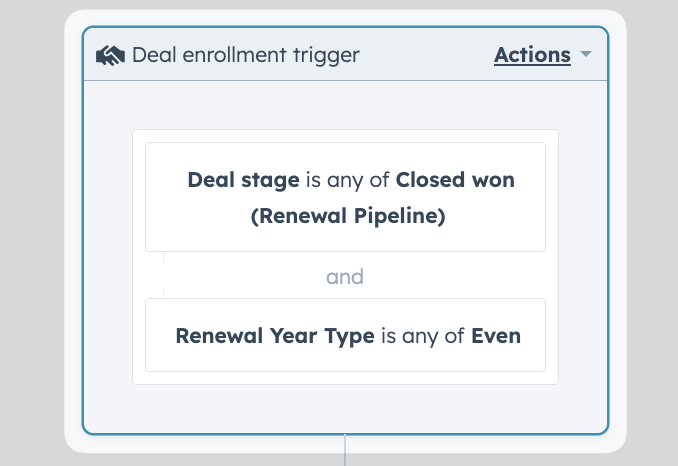The image size is (678, 466).
Task: Click 'is any of' in Renewal Year filter
Action: [423, 336]
